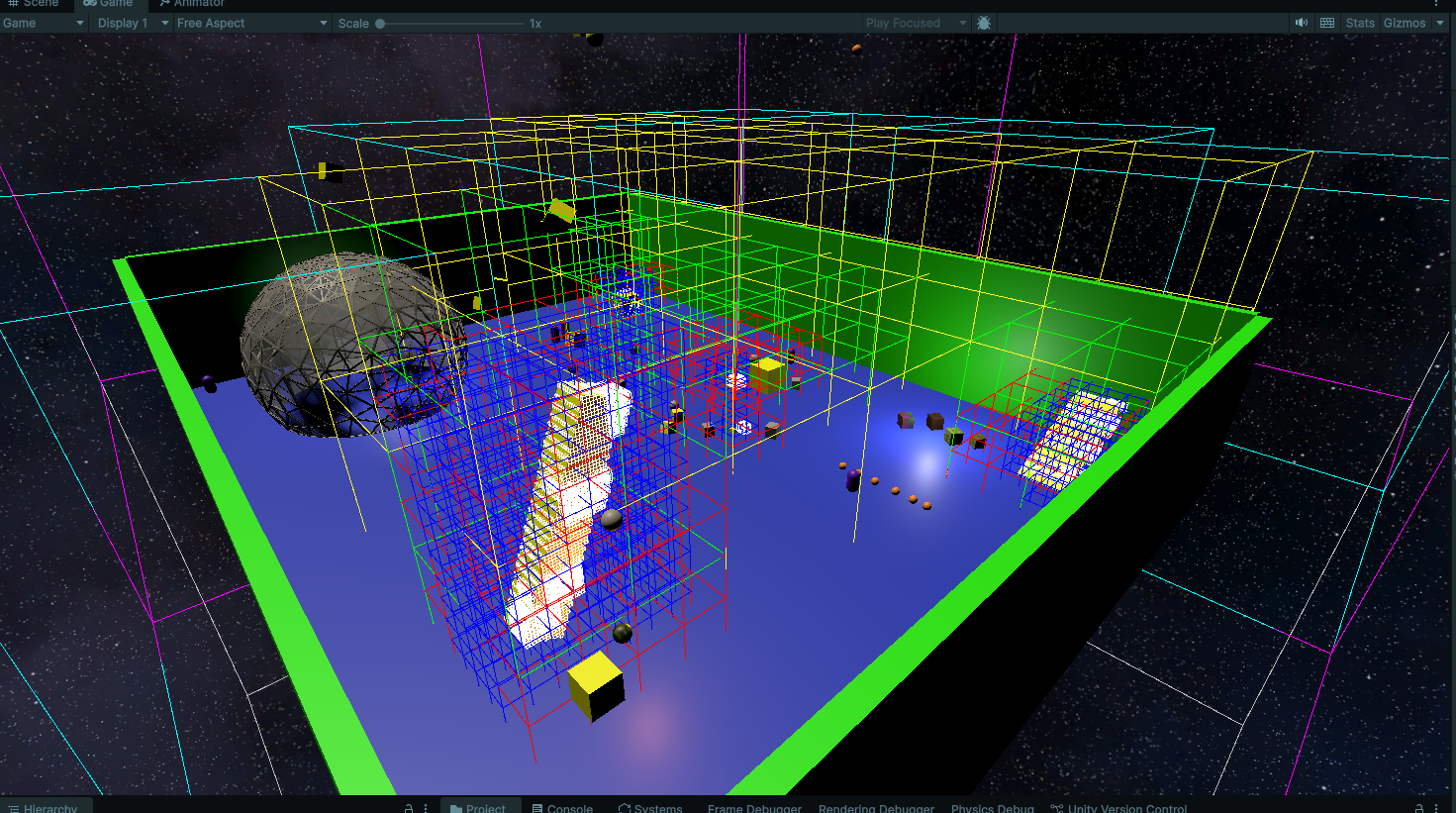Open the Game view's three-dot options menu
This screenshot has width=1456, height=813.
click(1436, 4)
